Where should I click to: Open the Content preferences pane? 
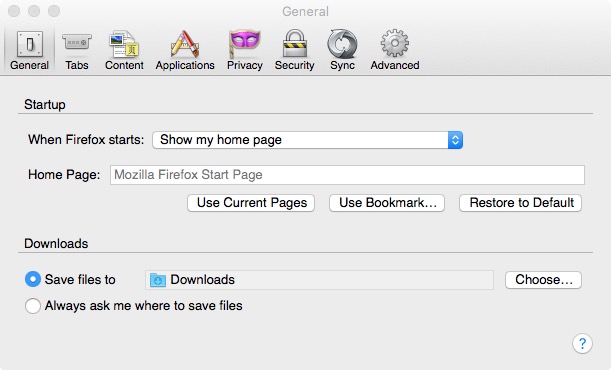[124, 51]
